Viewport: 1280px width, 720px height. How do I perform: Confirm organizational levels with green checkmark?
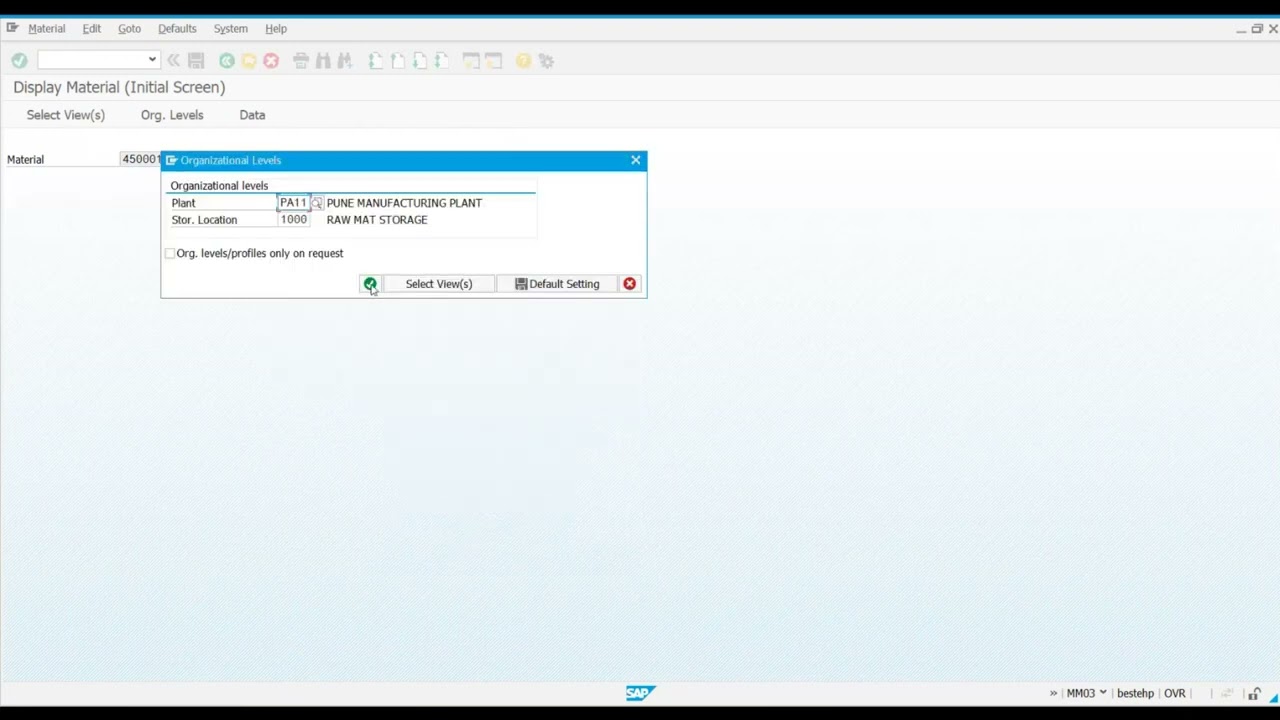click(x=370, y=284)
